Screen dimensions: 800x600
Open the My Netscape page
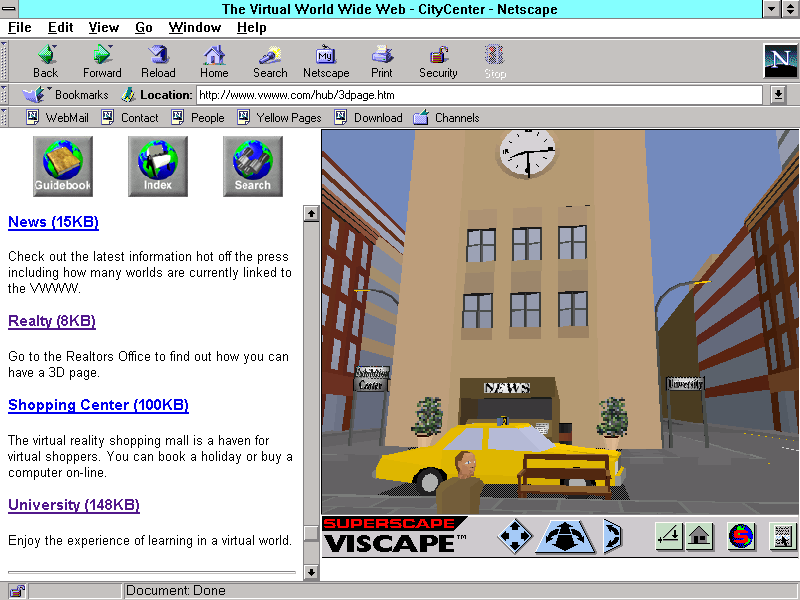326,62
